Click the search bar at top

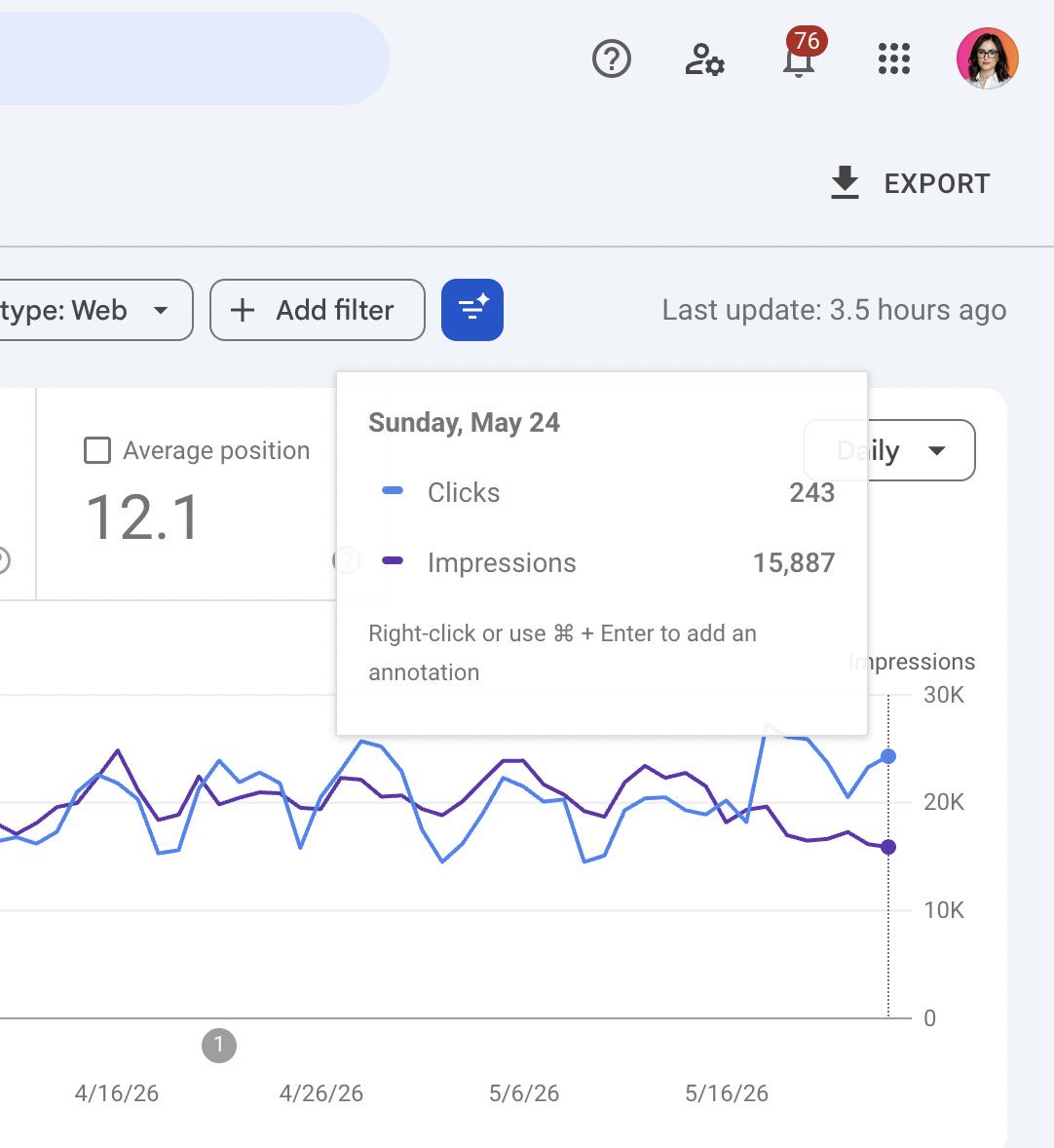195,57
